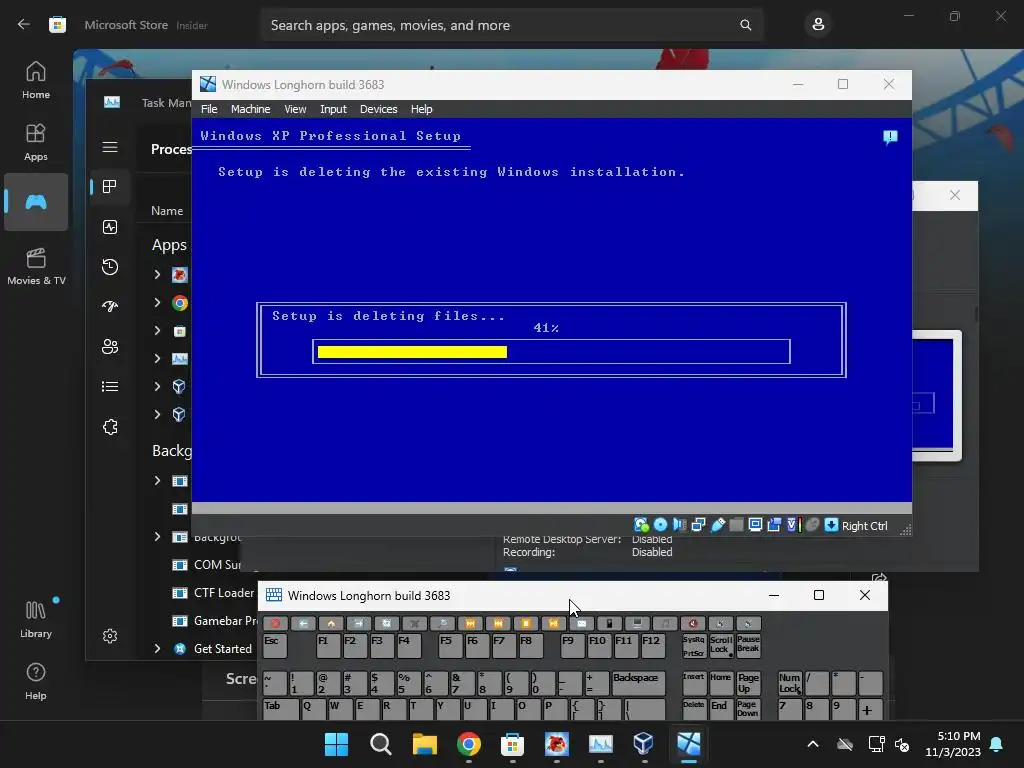Click the USB devices status icon
Image resolution: width=1024 pixels, height=768 pixels.
[717, 525]
